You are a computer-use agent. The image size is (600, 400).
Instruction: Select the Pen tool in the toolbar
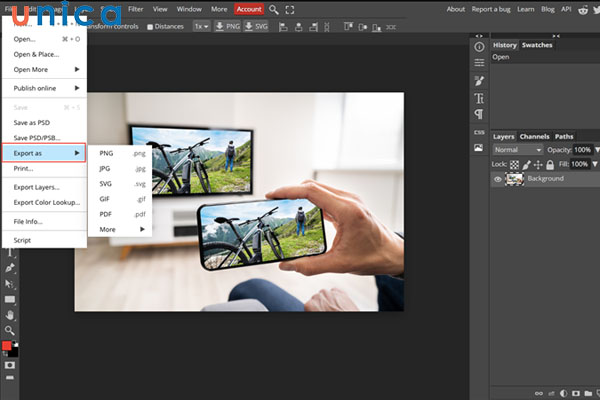[10, 269]
